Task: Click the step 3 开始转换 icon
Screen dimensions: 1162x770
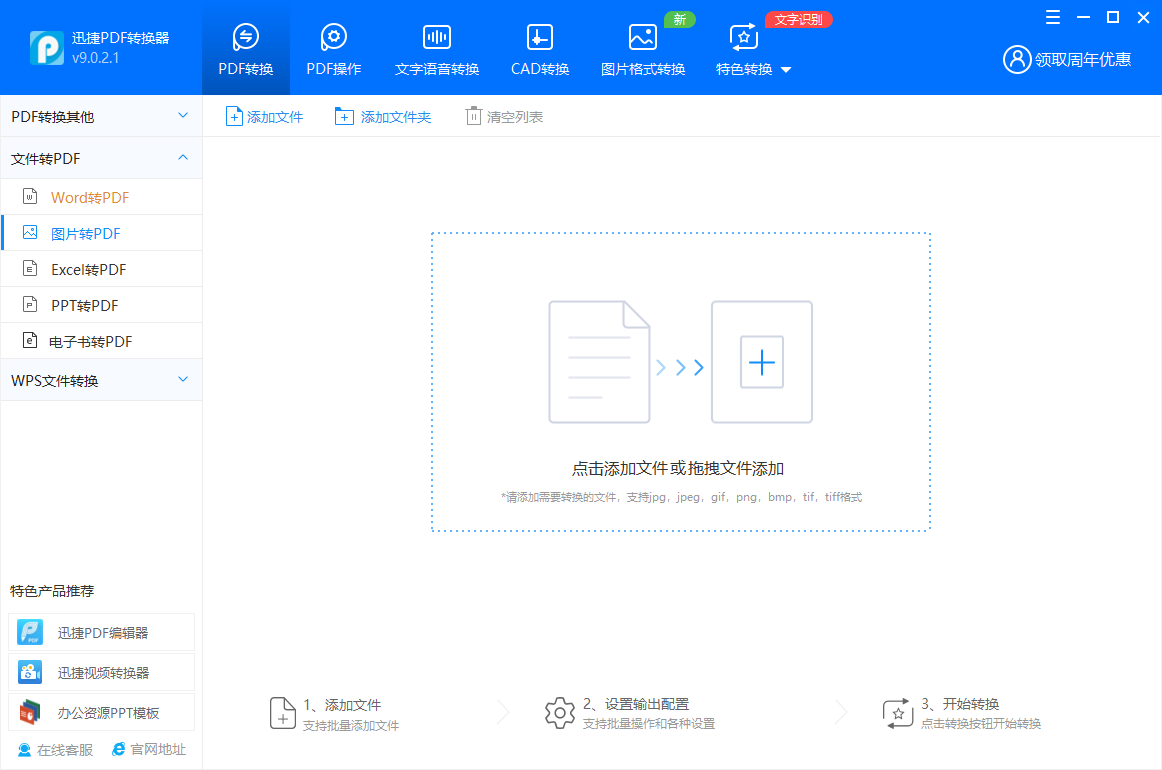Action: pyautogui.click(x=897, y=713)
